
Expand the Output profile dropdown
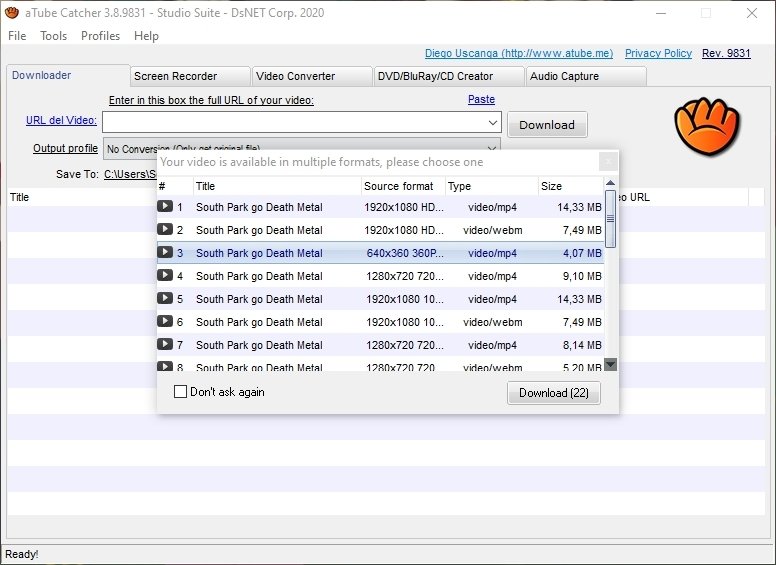pos(491,148)
